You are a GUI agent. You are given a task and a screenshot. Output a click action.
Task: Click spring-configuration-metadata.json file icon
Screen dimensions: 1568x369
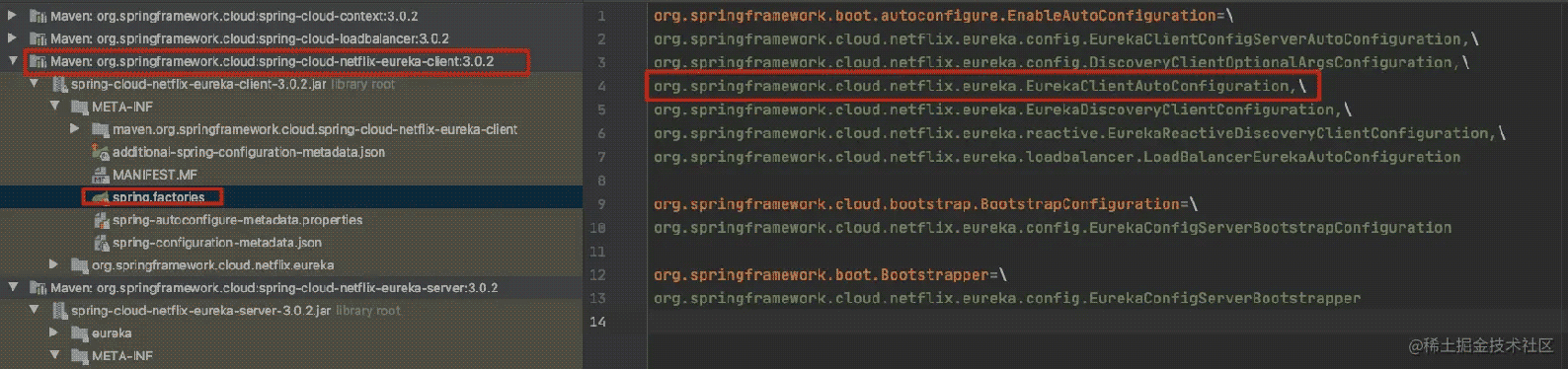[x=101, y=243]
